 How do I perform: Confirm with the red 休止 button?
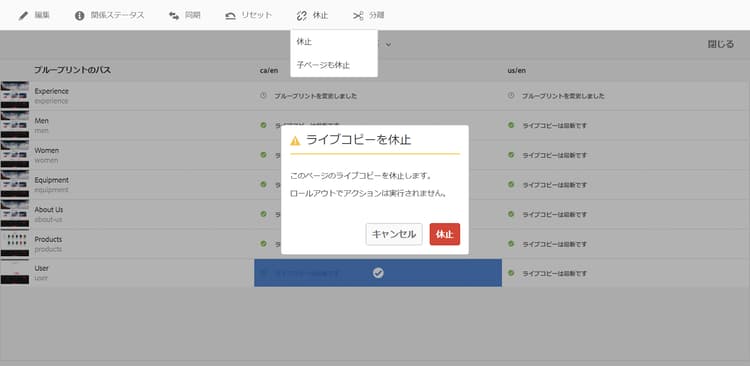click(444, 234)
